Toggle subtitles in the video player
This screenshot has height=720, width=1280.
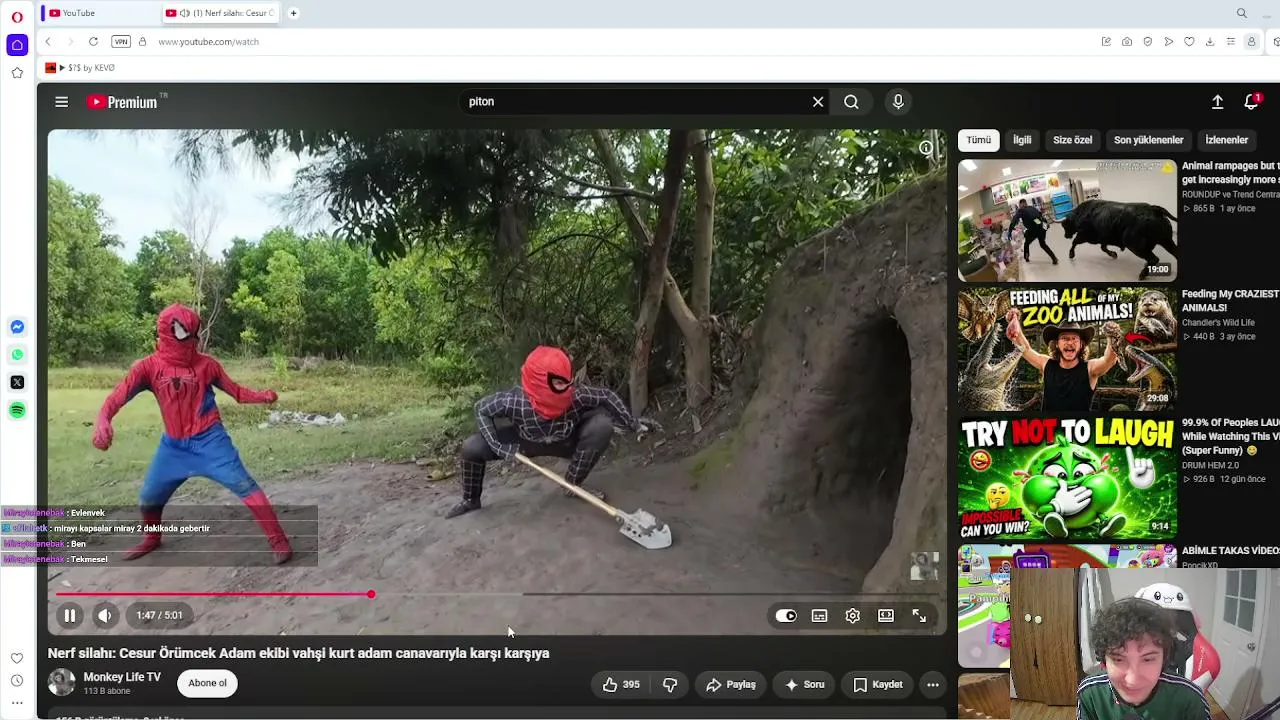click(x=819, y=616)
